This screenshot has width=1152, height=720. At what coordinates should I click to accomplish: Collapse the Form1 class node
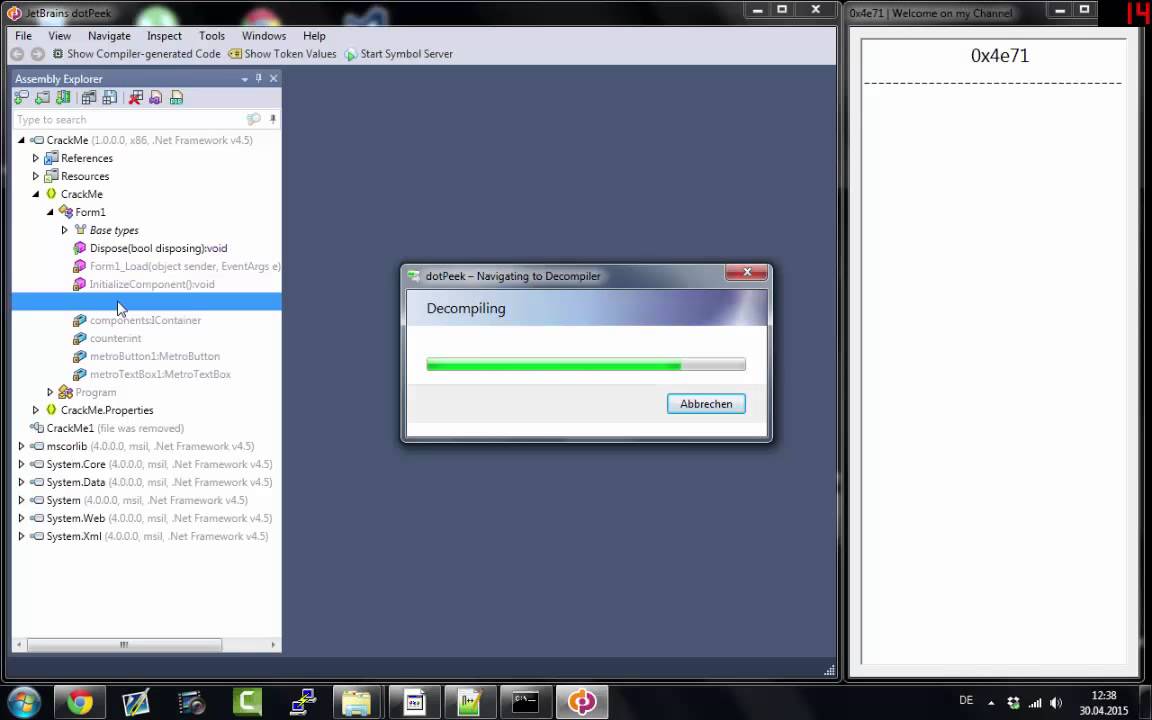pyautogui.click(x=50, y=212)
